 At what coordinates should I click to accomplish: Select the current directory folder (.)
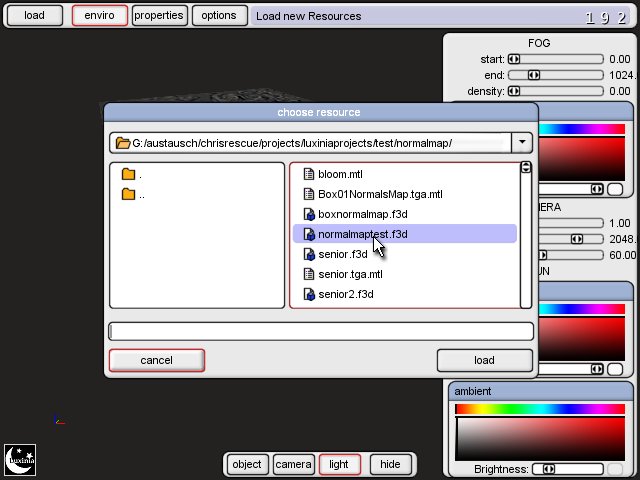click(128, 174)
